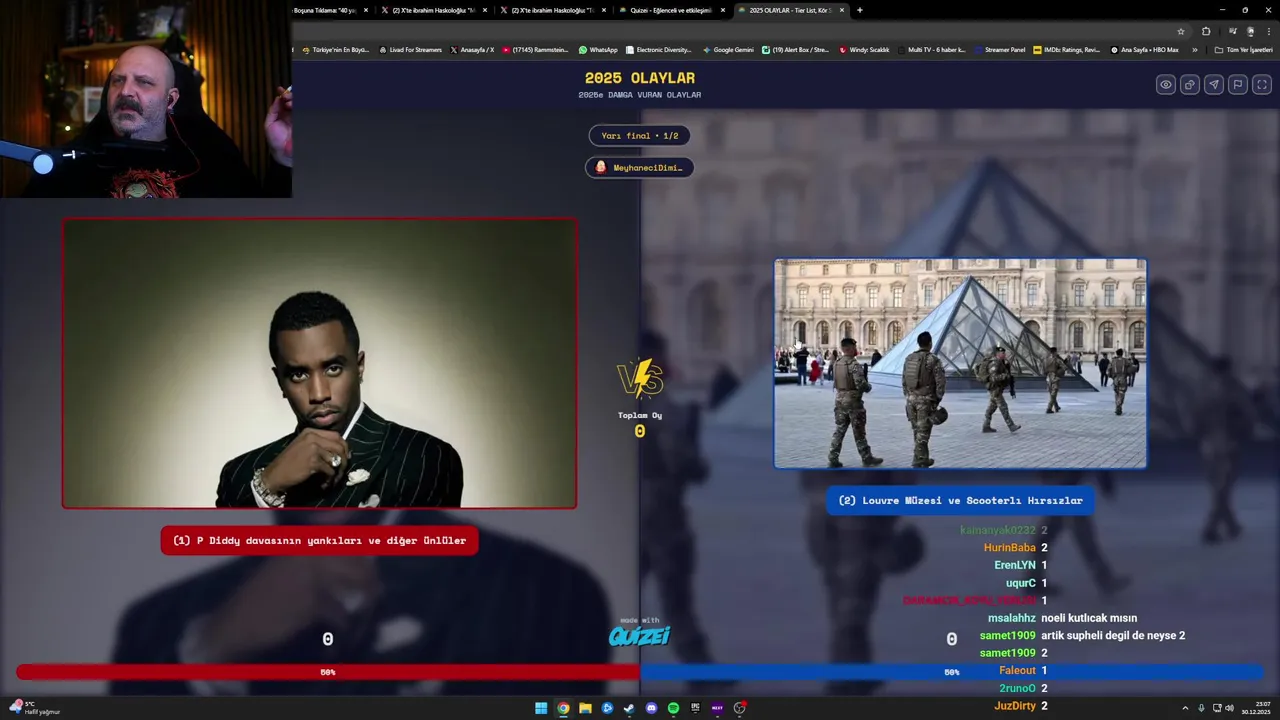Open the Multi TV bookmark

coord(931,49)
